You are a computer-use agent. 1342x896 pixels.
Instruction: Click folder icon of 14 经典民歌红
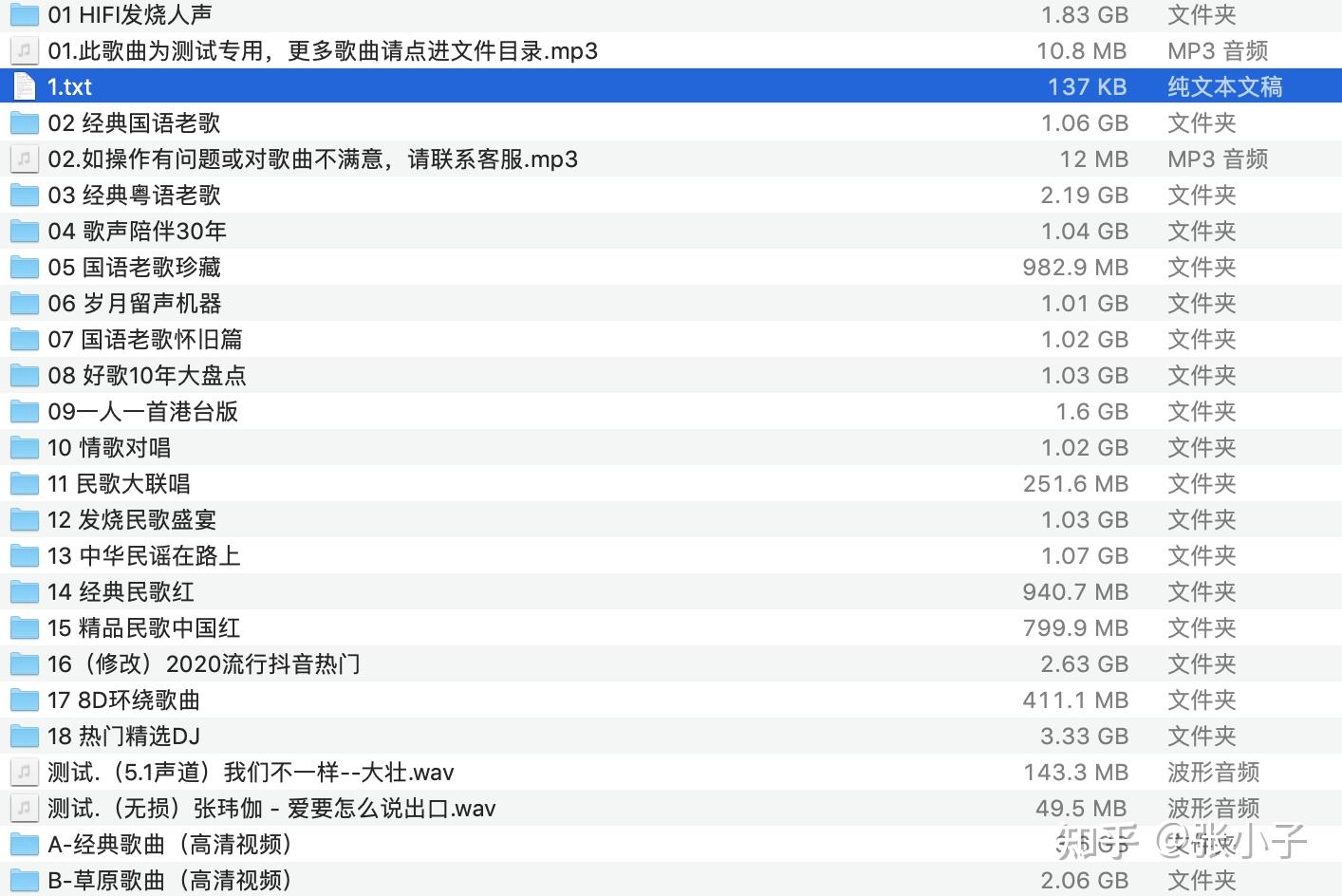24,592
